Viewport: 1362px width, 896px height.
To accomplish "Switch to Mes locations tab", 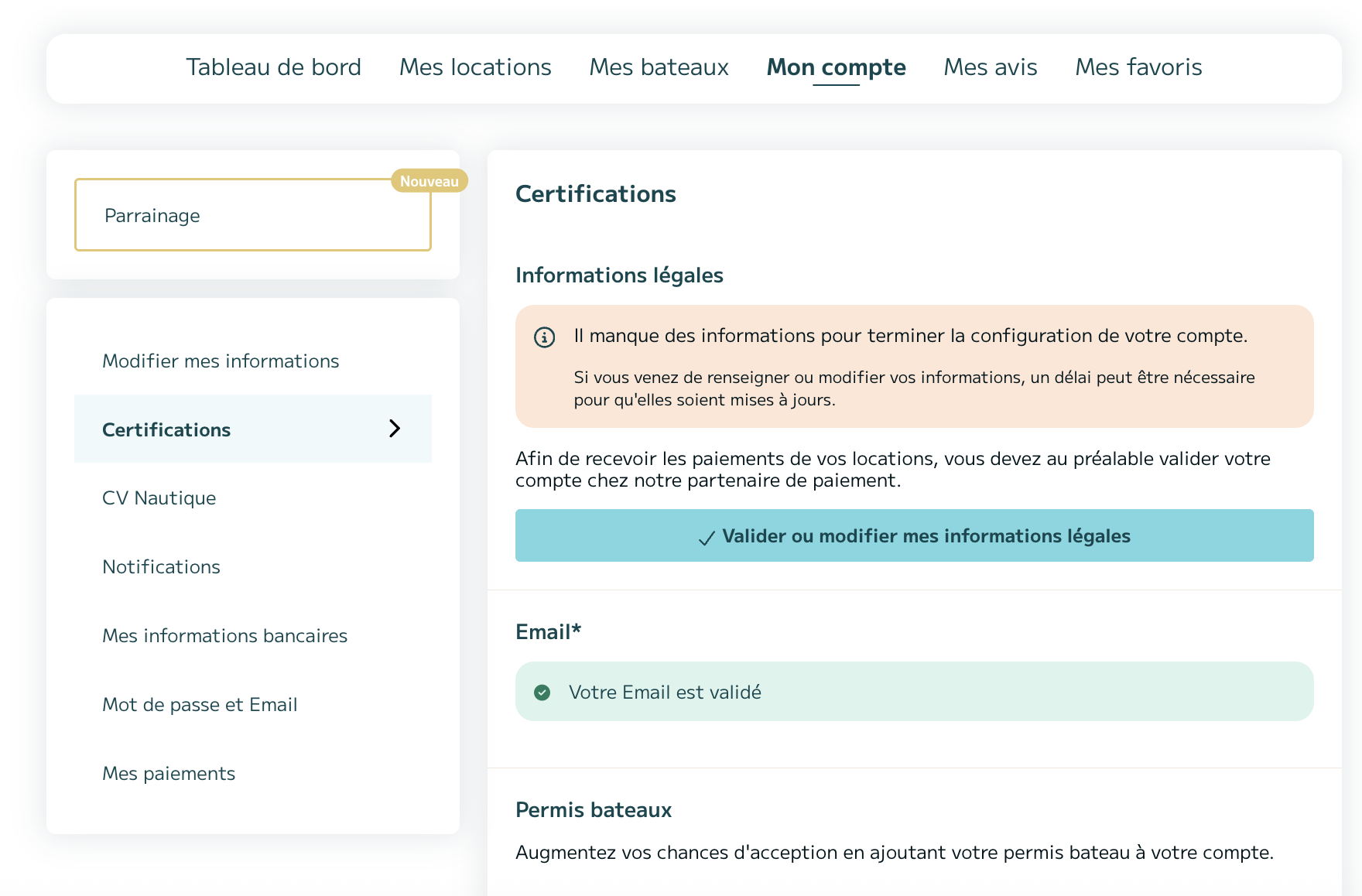I will click(x=475, y=67).
